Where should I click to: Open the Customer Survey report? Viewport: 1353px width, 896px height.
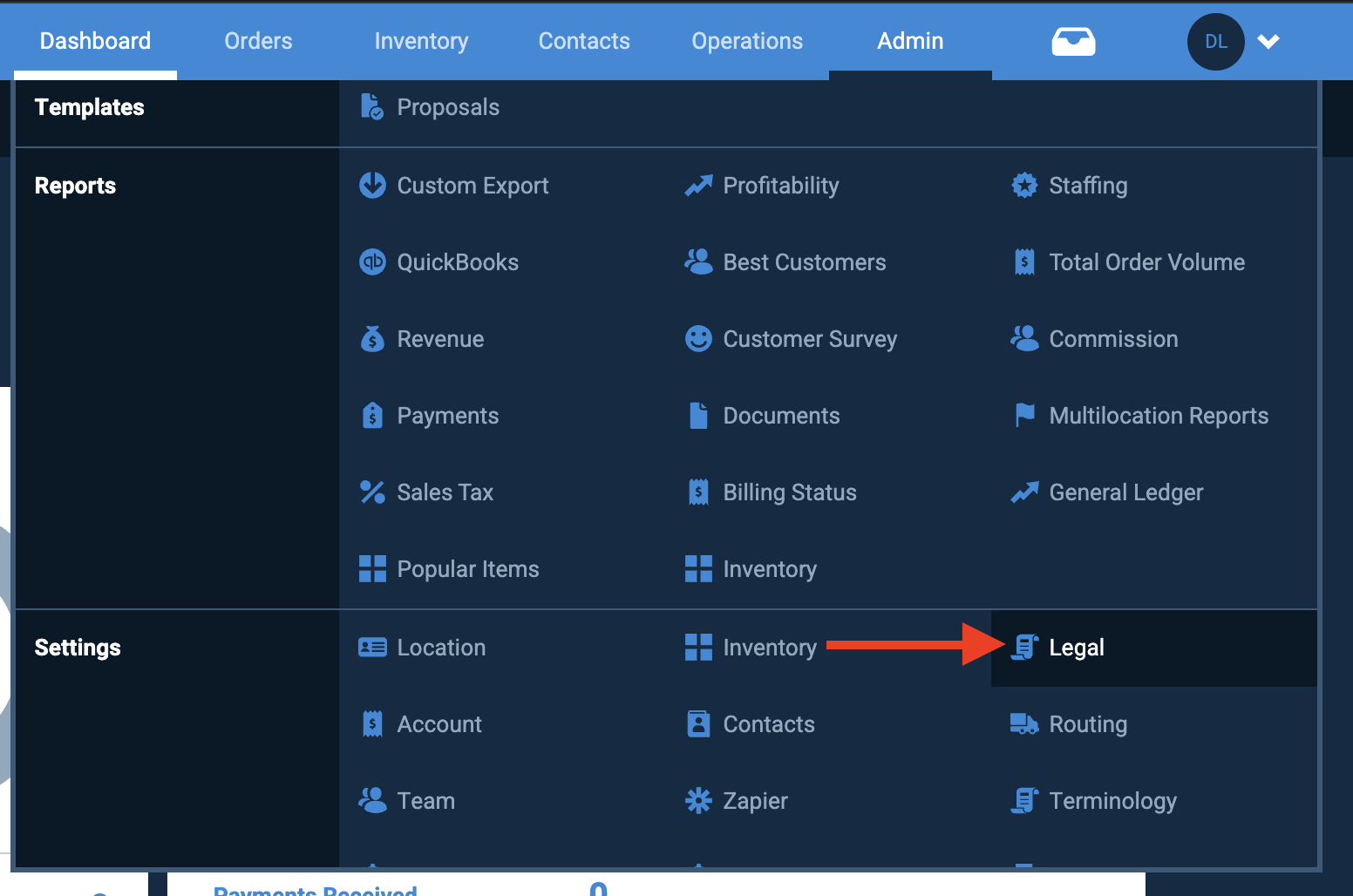(x=810, y=339)
